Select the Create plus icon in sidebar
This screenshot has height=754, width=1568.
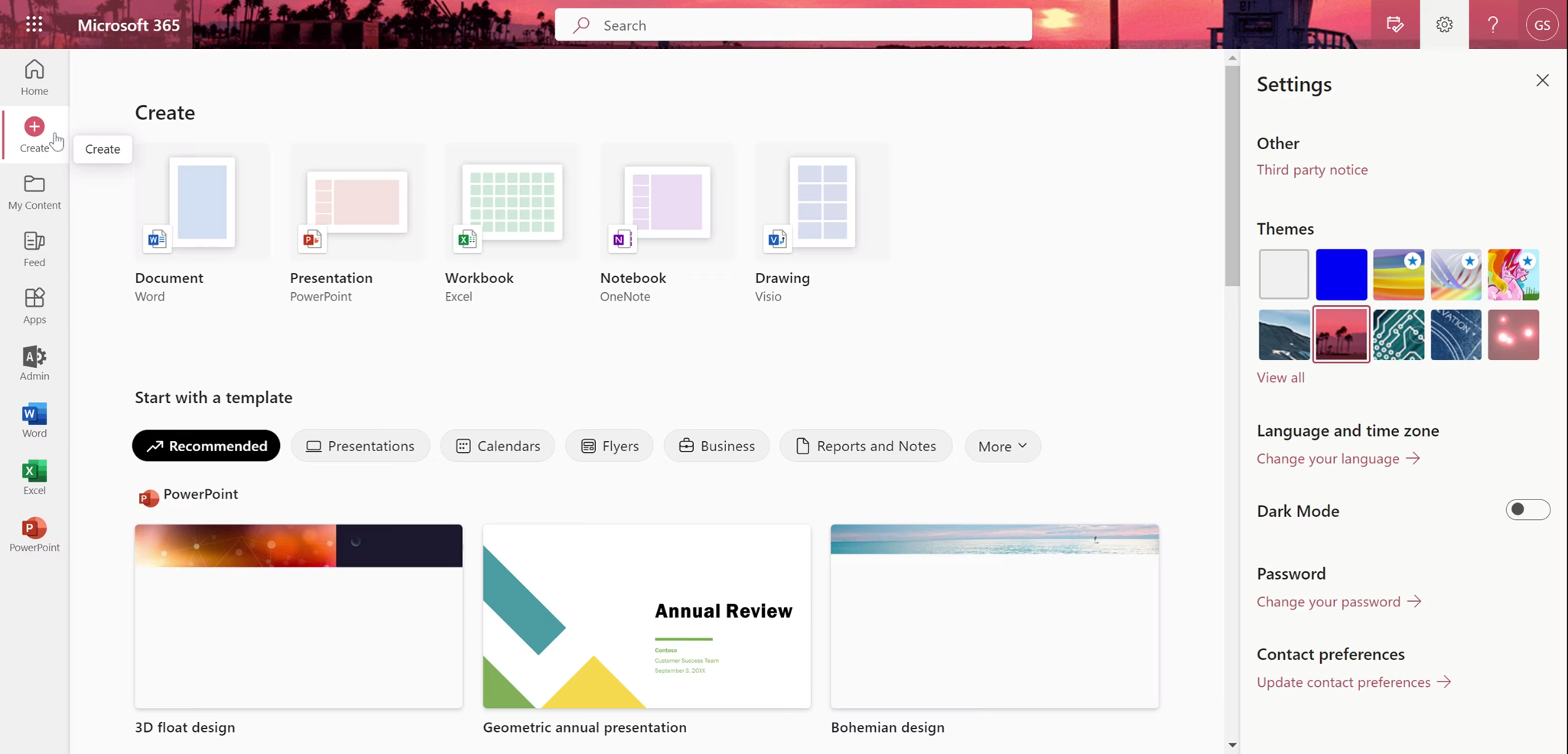point(34,126)
